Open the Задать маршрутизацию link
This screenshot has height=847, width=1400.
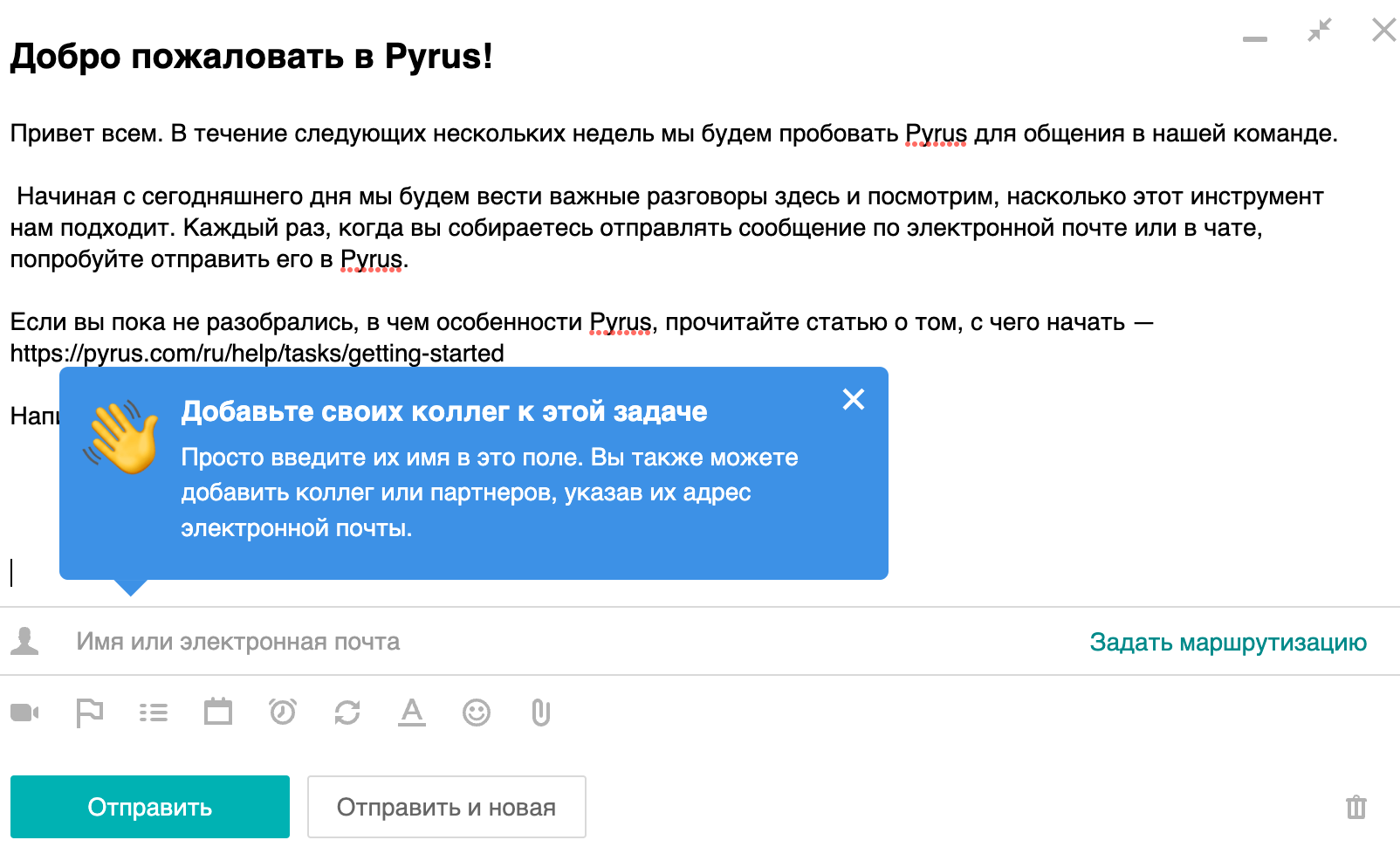(1228, 642)
